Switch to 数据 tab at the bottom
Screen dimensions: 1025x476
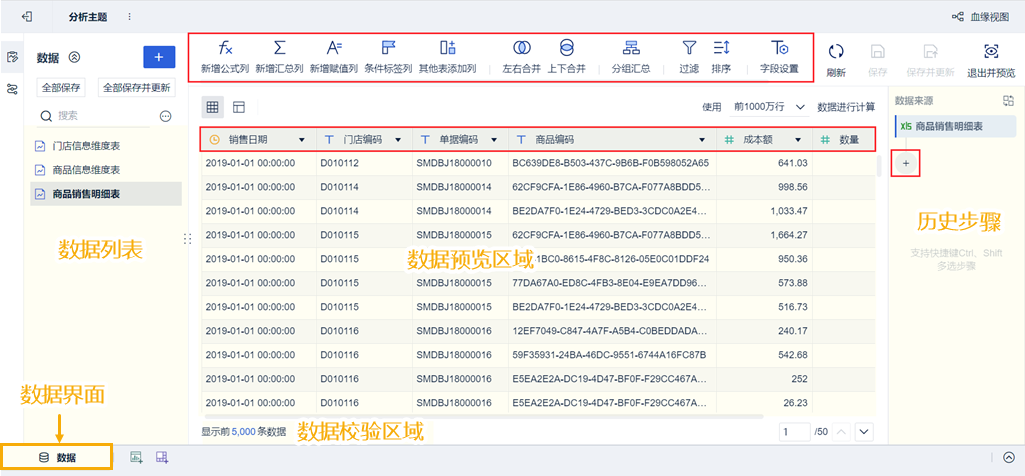(57, 457)
